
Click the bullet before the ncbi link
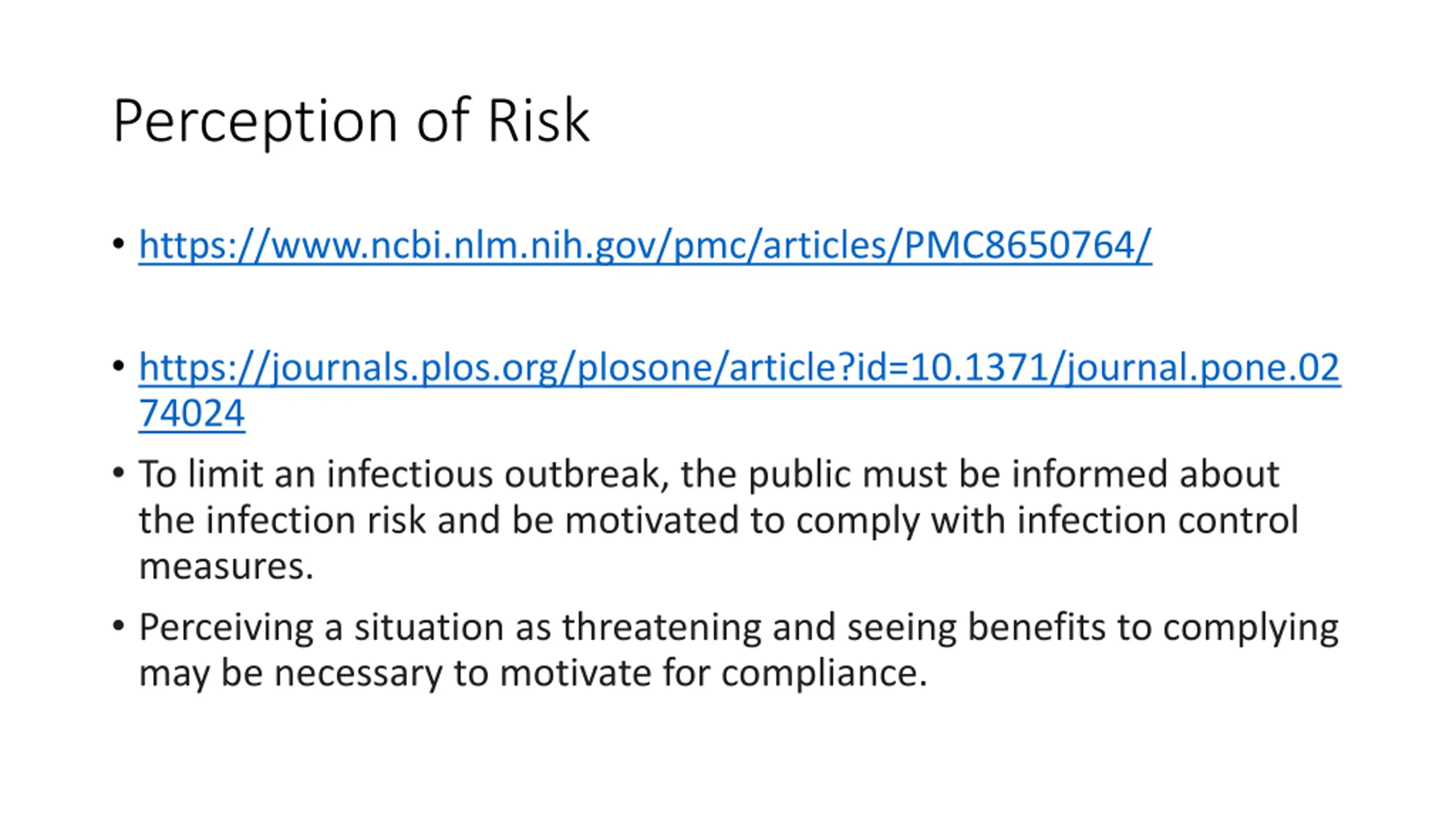pos(118,244)
